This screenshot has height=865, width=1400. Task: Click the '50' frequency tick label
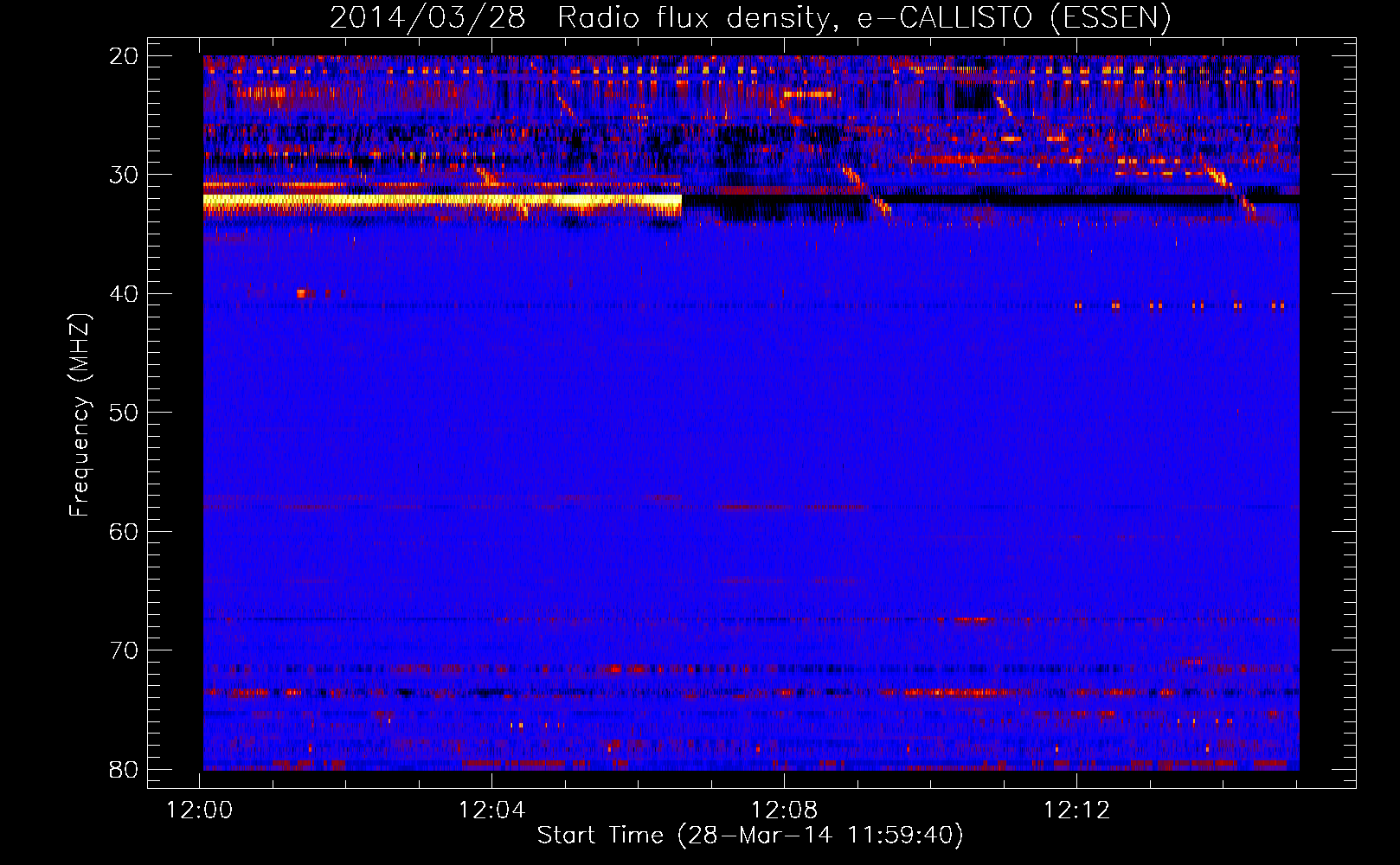coord(124,413)
